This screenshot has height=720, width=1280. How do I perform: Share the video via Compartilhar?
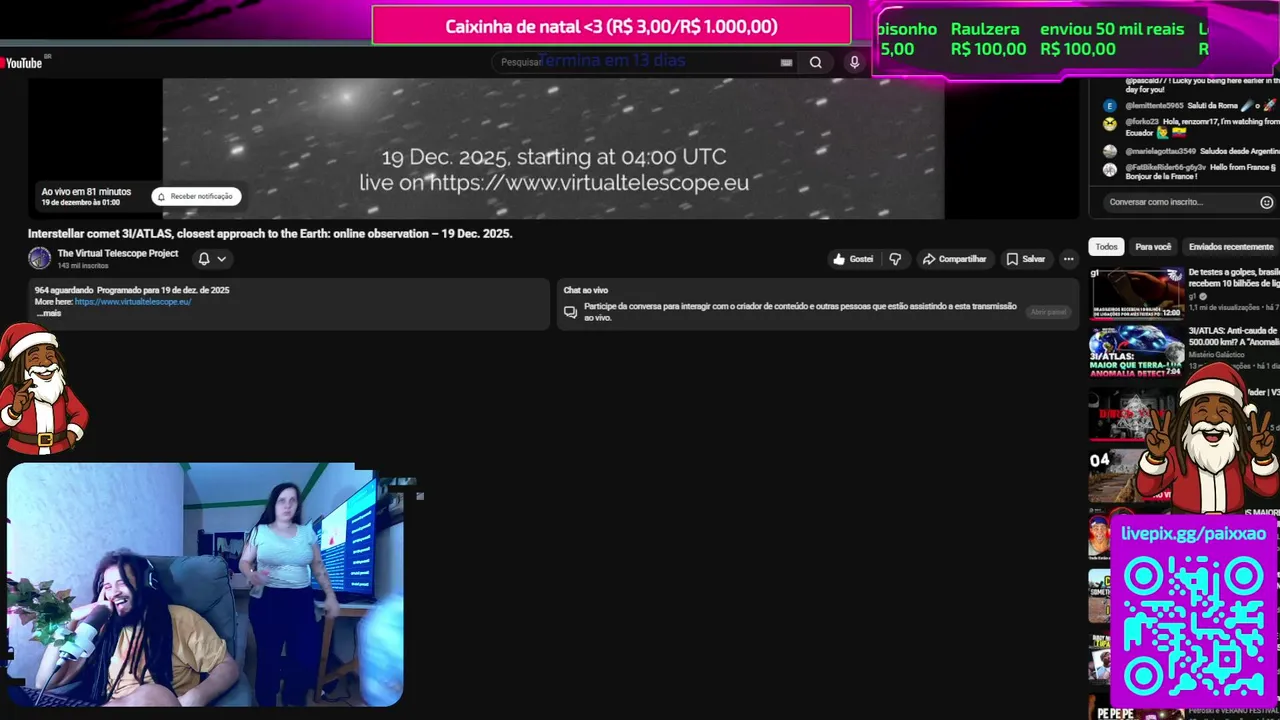click(954, 259)
